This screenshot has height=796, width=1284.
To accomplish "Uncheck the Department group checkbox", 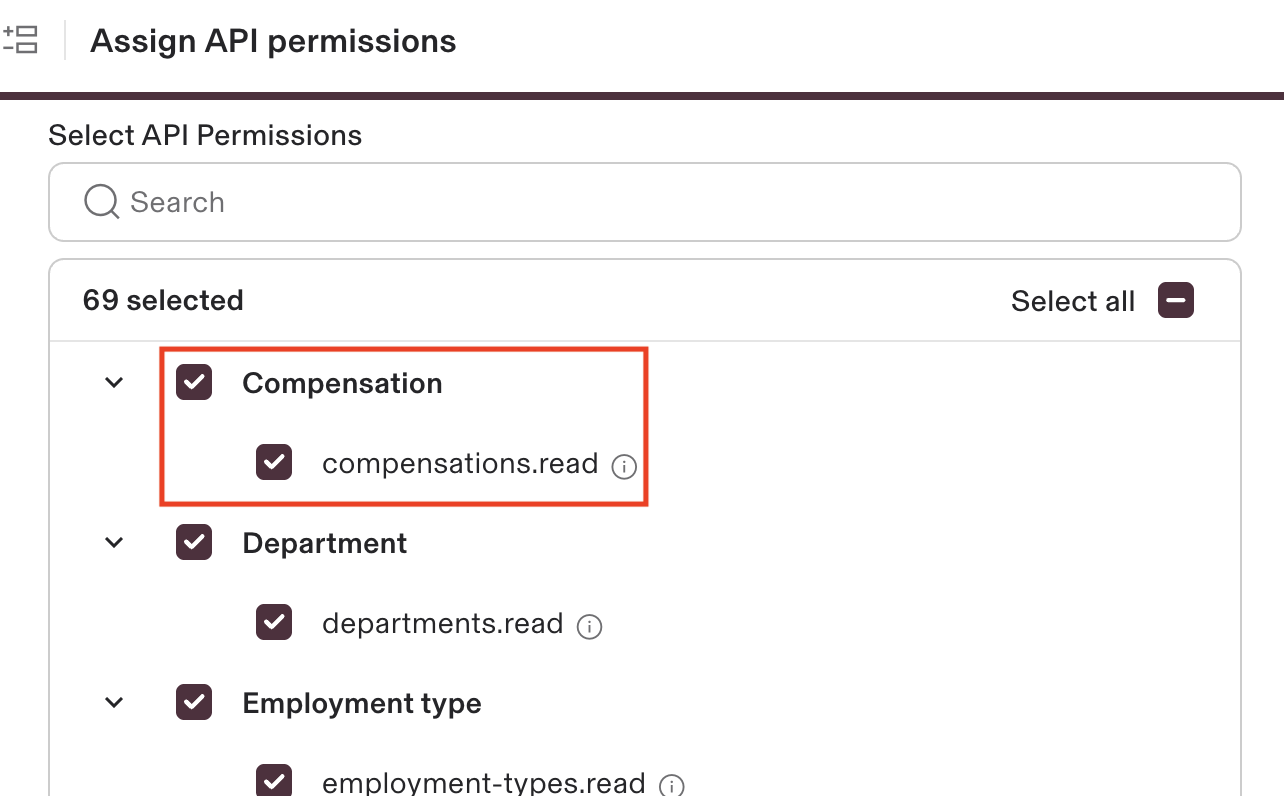I will (x=194, y=543).
